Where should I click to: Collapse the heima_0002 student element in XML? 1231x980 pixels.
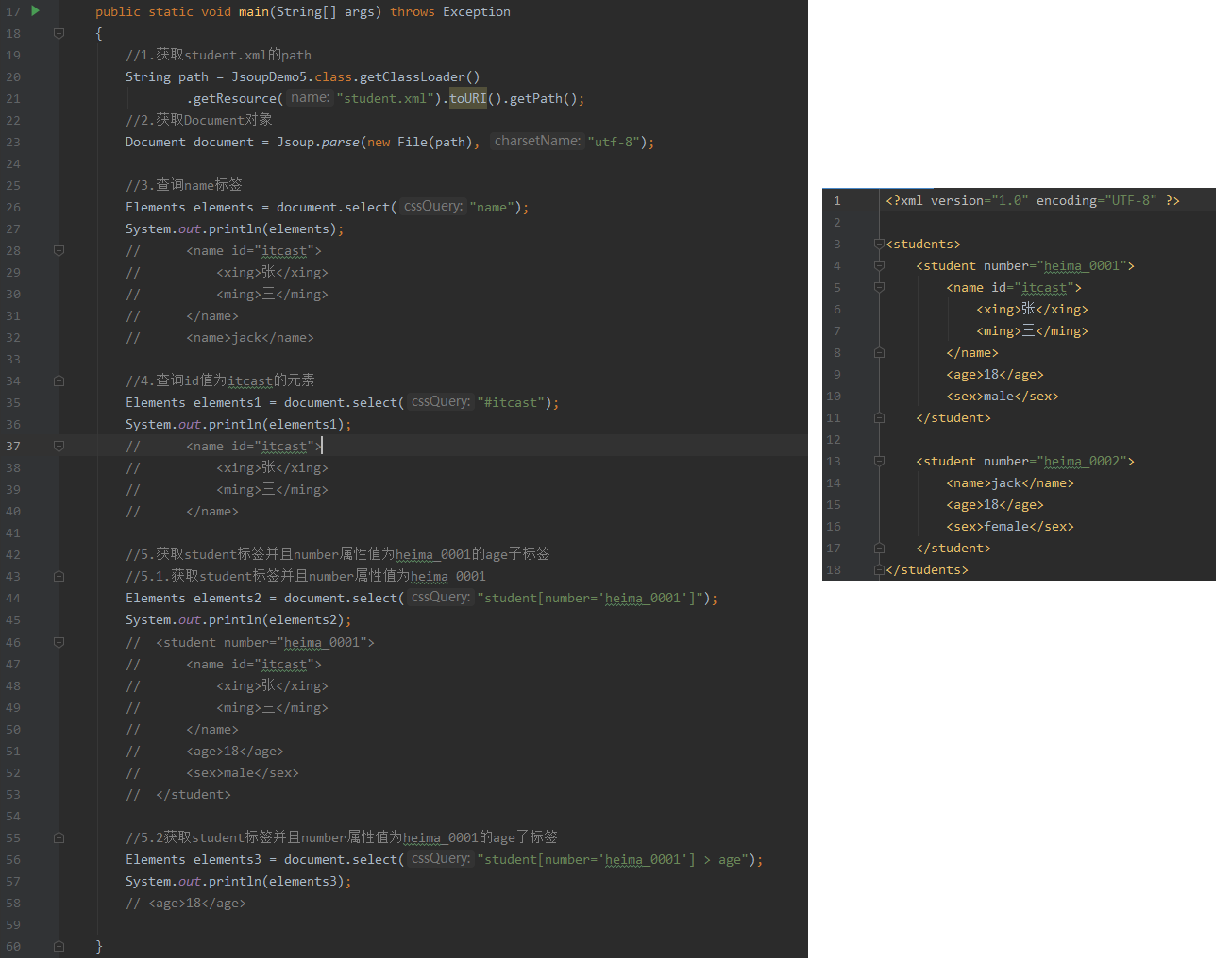click(x=879, y=461)
